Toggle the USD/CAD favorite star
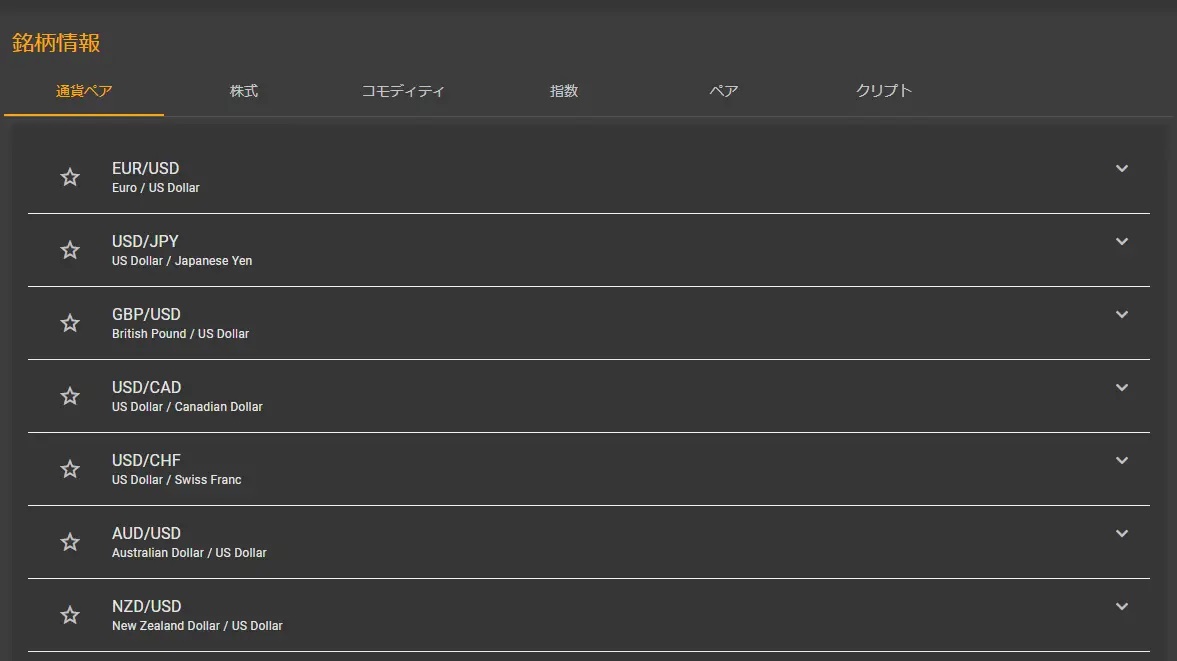1177x661 pixels. point(70,396)
